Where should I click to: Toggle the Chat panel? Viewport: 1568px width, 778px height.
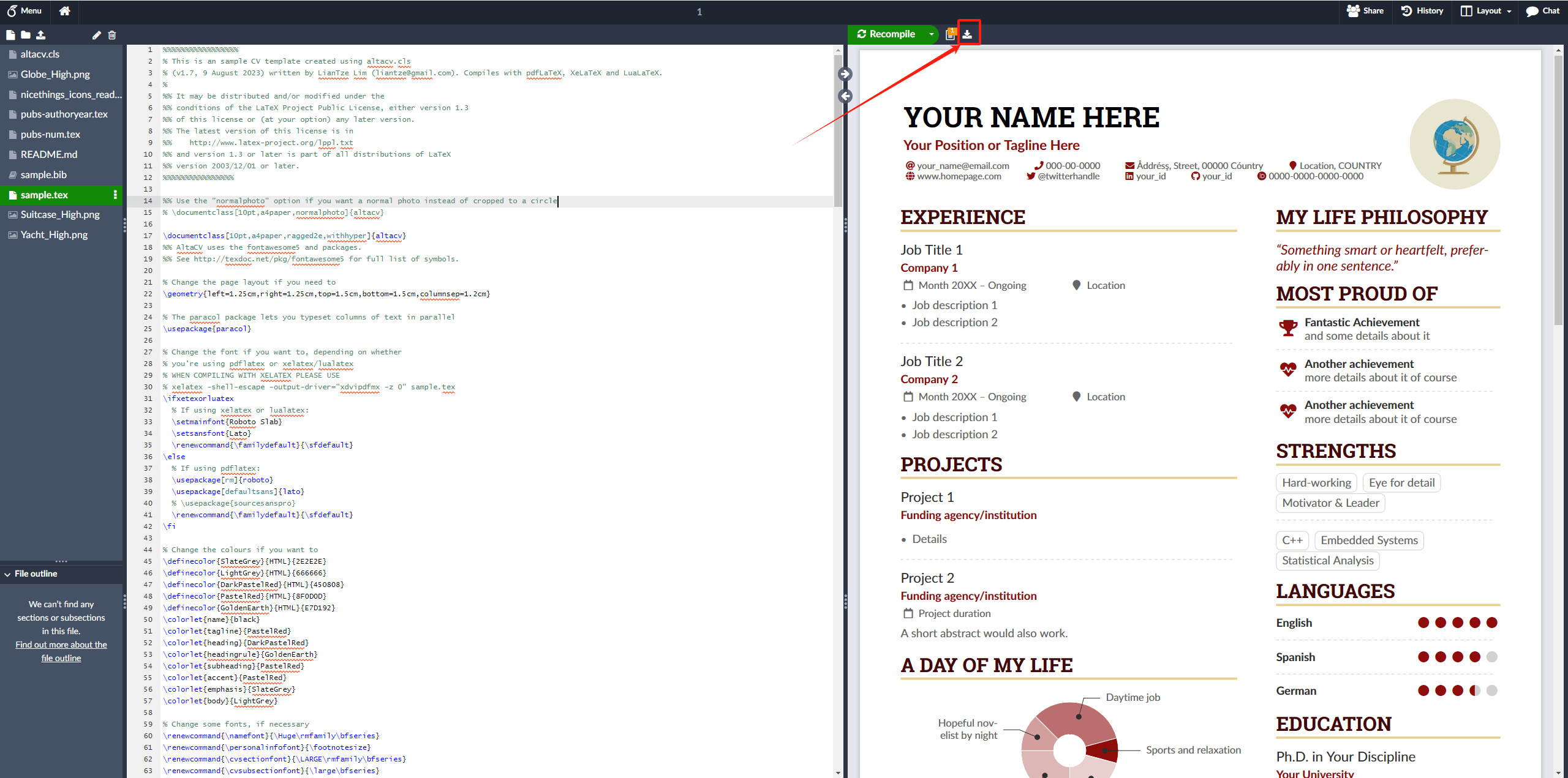(1542, 10)
